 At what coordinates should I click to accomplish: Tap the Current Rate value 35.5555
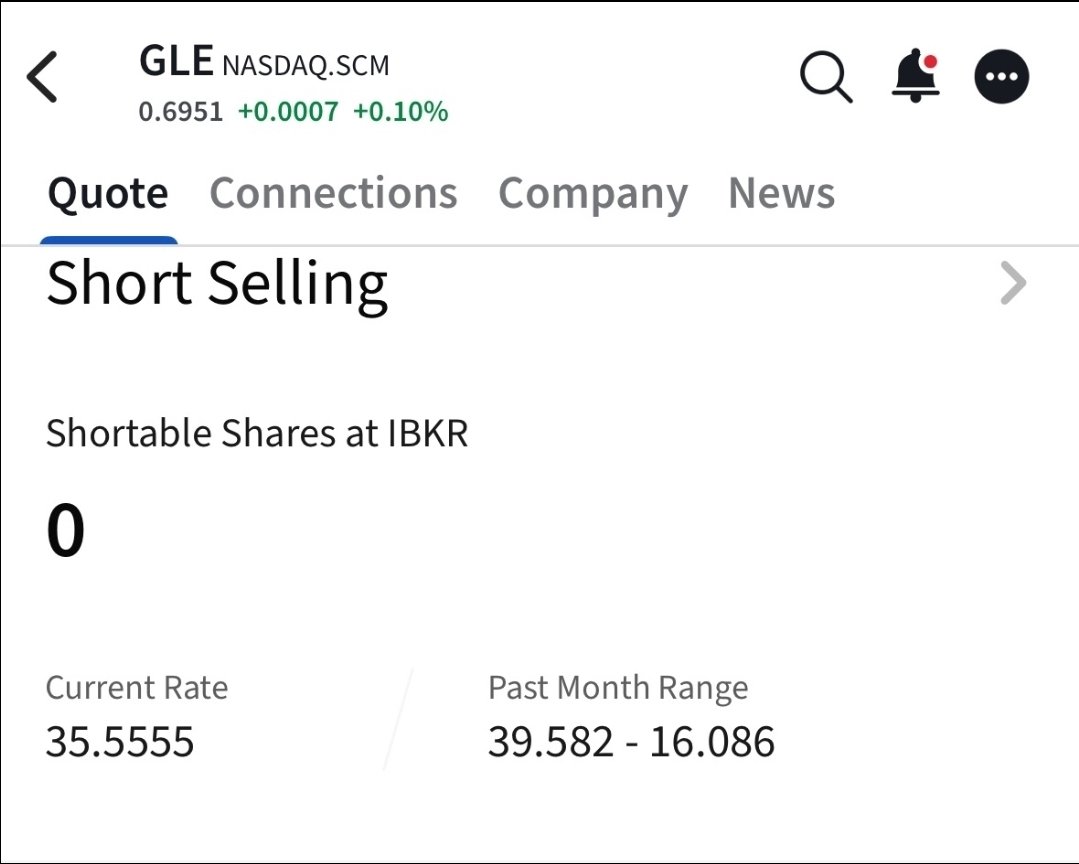[120, 742]
